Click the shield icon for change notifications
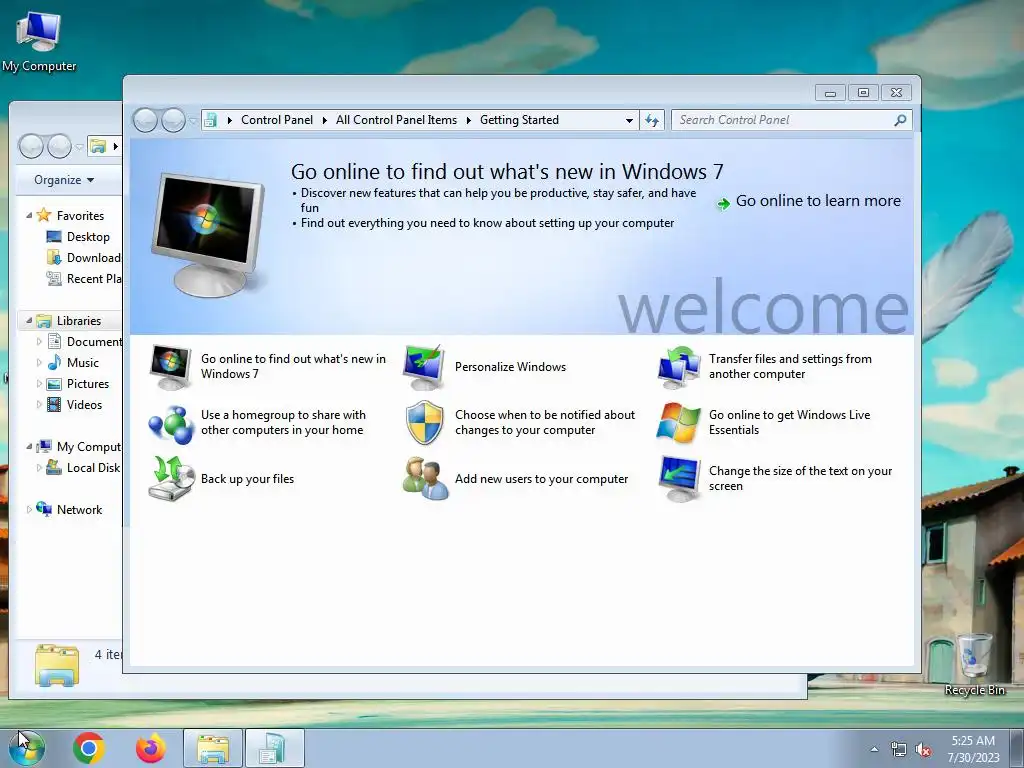The height and width of the screenshot is (768, 1024). click(424, 423)
